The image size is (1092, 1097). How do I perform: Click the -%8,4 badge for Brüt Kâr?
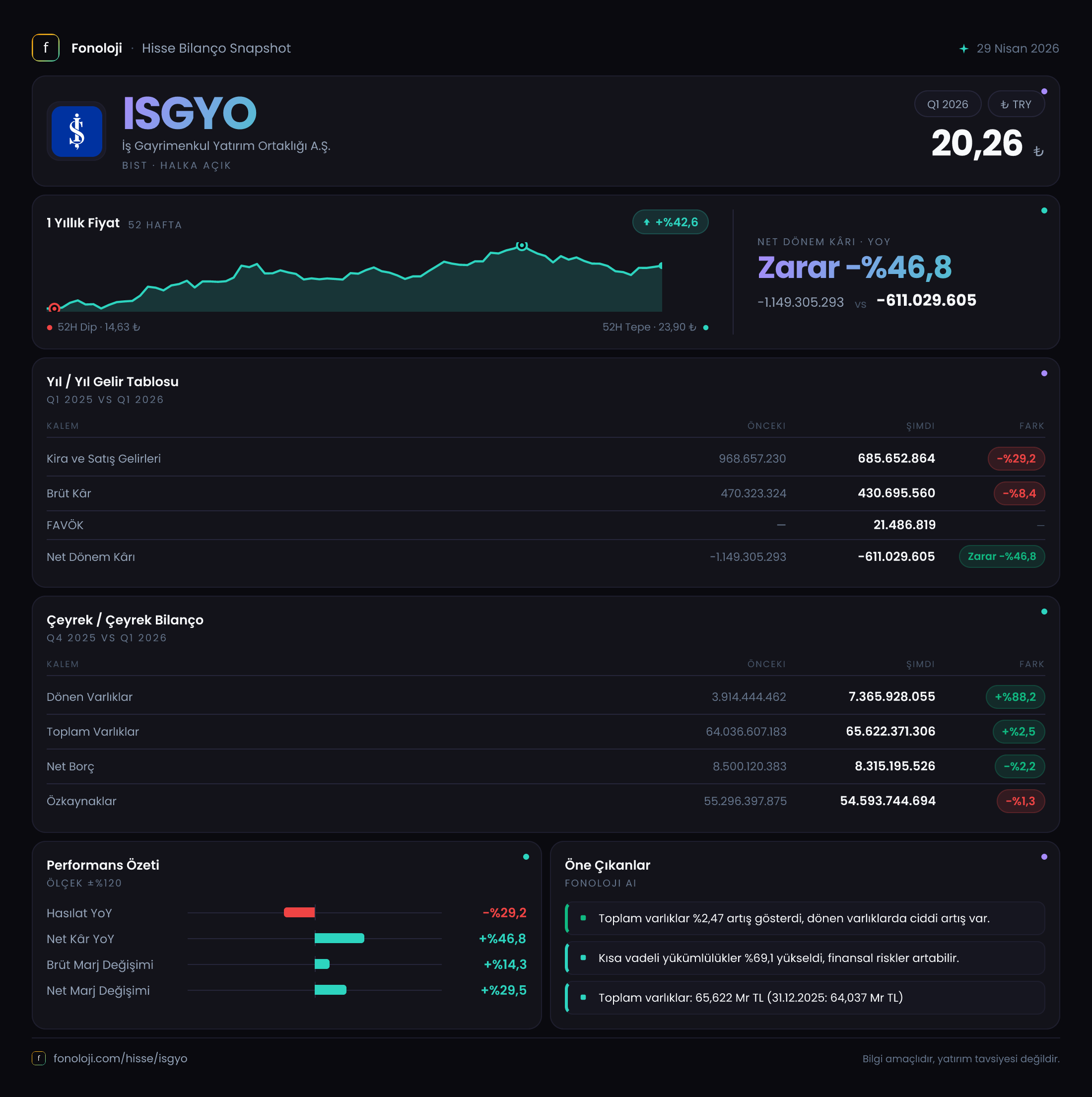pos(1019,493)
